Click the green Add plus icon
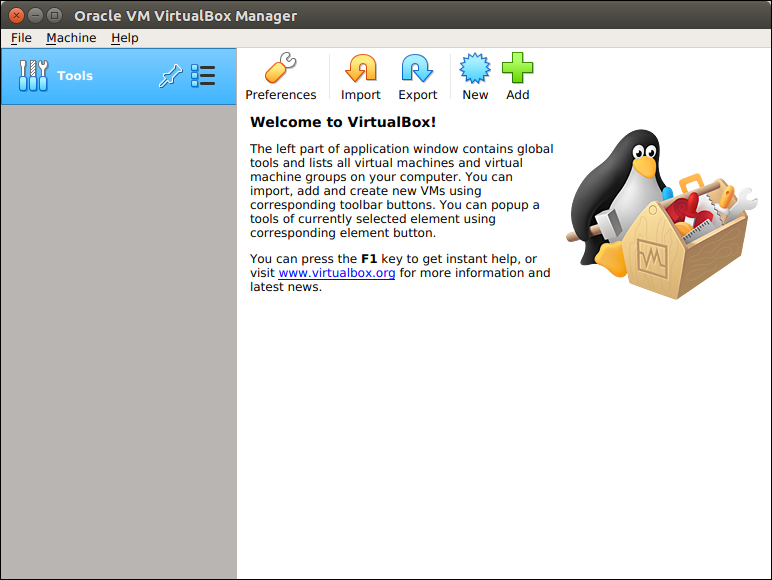 click(x=517, y=68)
